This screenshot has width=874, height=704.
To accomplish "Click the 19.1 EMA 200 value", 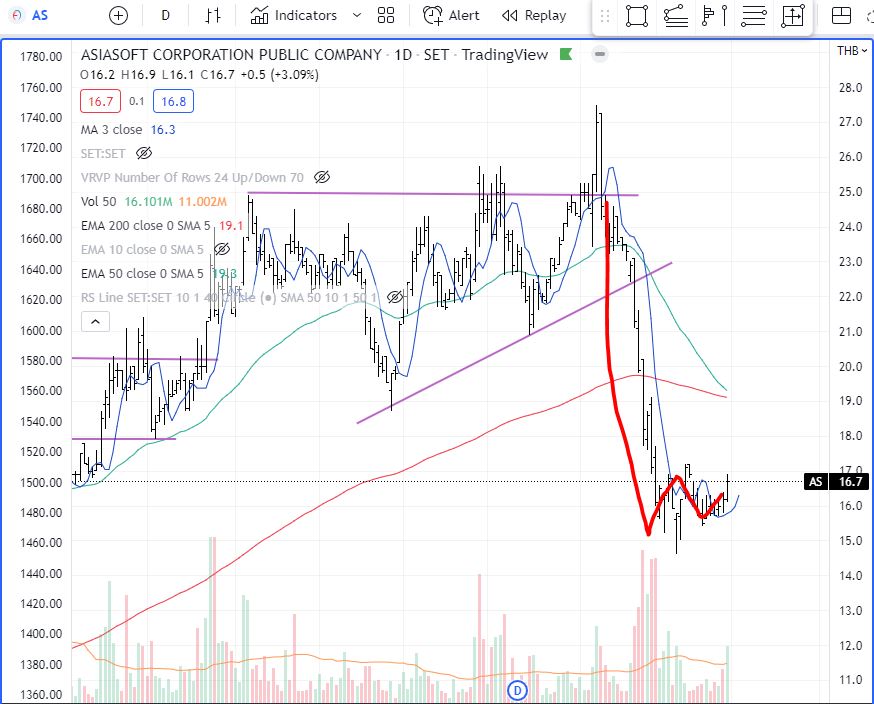I will pyautogui.click(x=231, y=225).
